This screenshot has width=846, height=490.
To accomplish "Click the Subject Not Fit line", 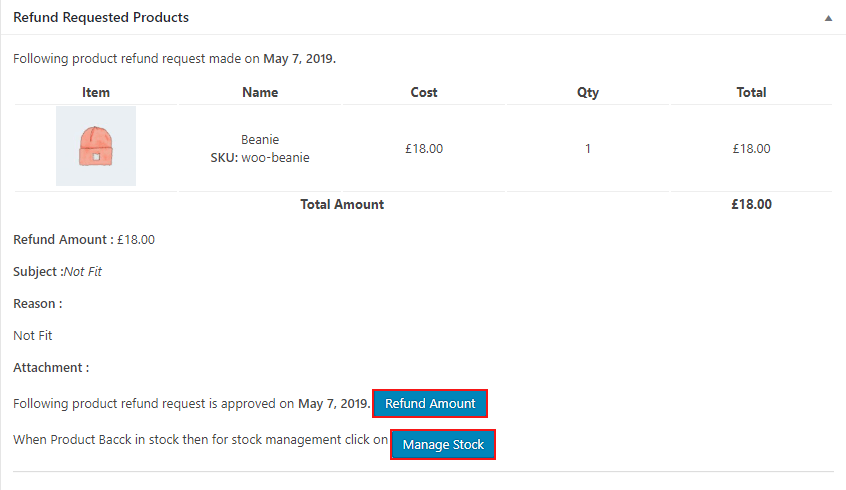I will pos(58,272).
